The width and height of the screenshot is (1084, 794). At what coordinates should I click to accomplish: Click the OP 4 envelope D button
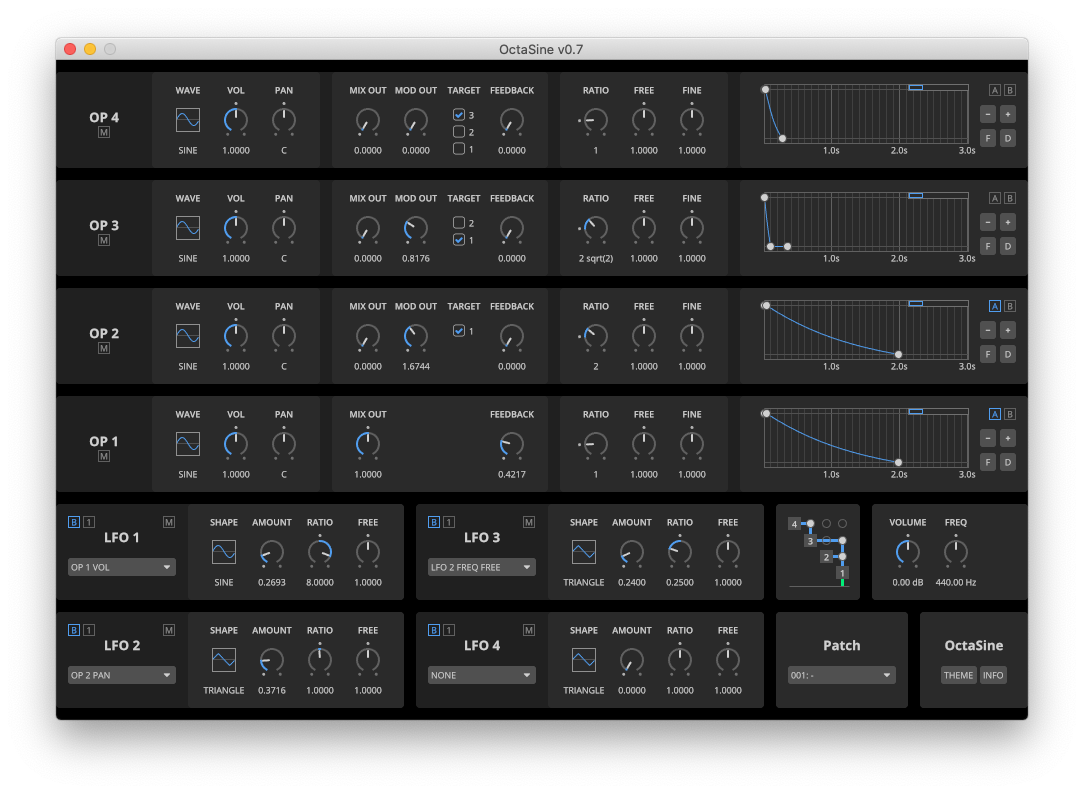[x=1008, y=138]
